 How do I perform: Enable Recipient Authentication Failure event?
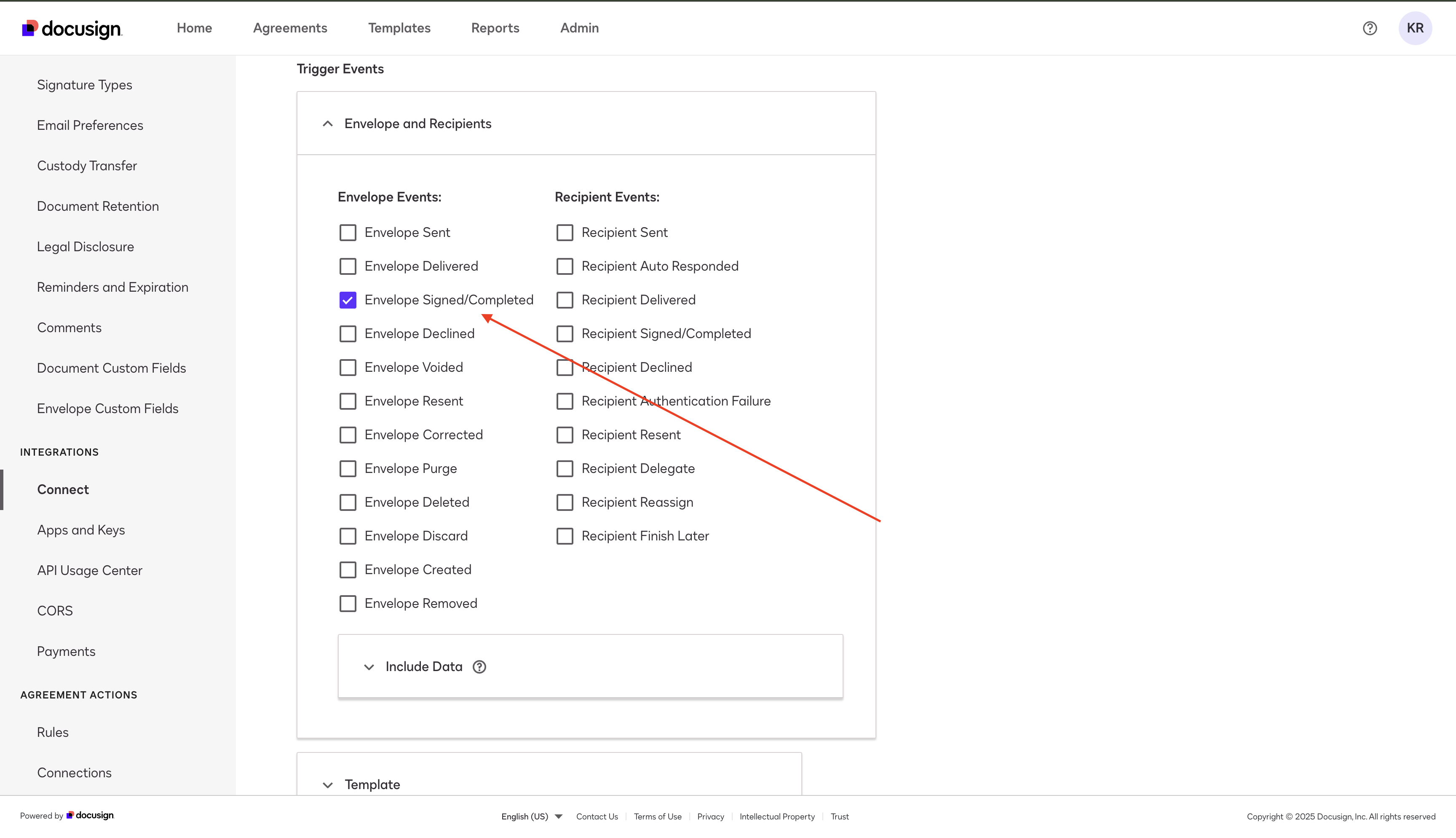coord(565,401)
